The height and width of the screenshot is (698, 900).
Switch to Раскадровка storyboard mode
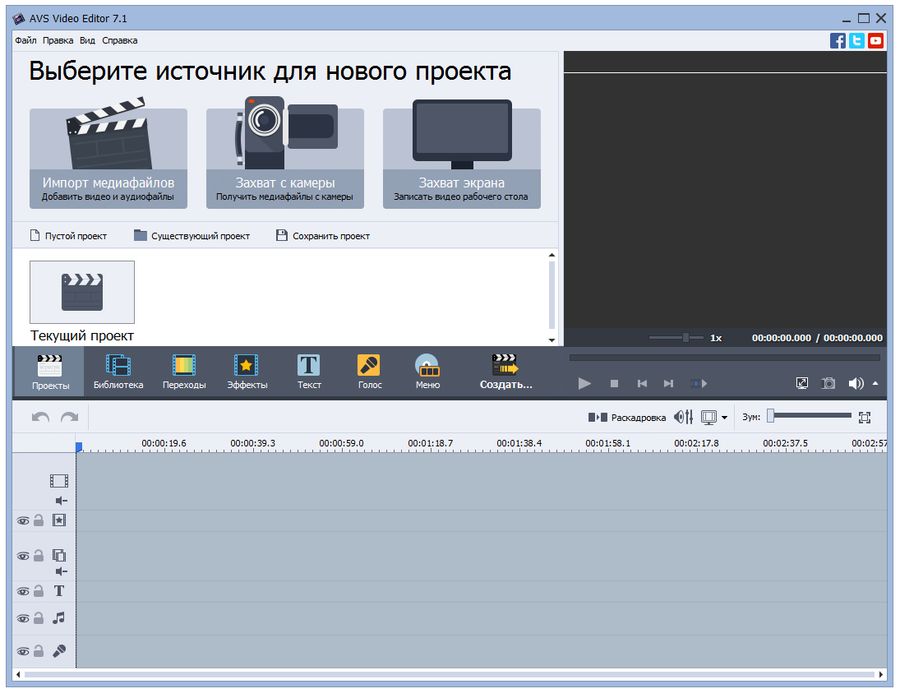tap(637, 417)
